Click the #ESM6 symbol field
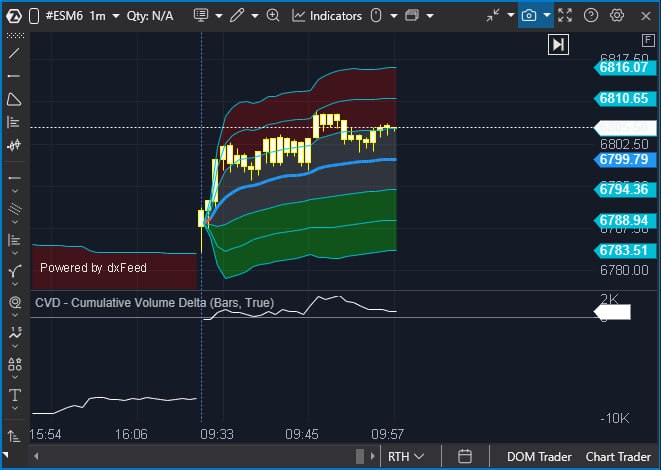The height and width of the screenshot is (470, 661). pos(63,16)
